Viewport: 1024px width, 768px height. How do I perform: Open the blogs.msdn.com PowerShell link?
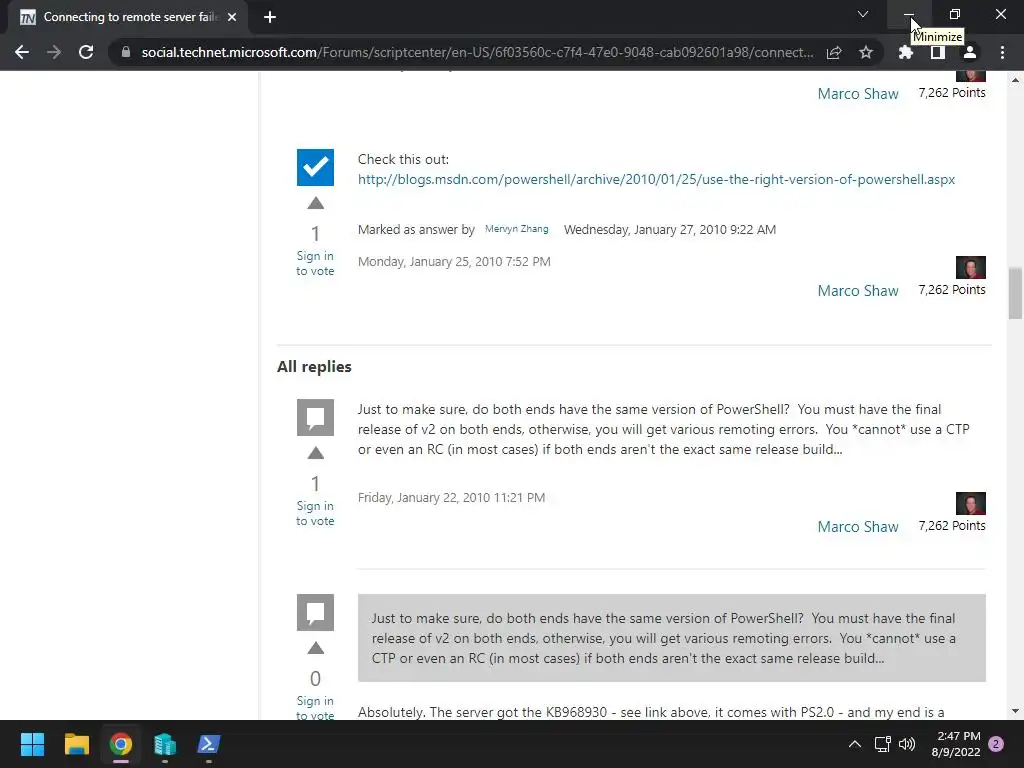[x=656, y=179]
